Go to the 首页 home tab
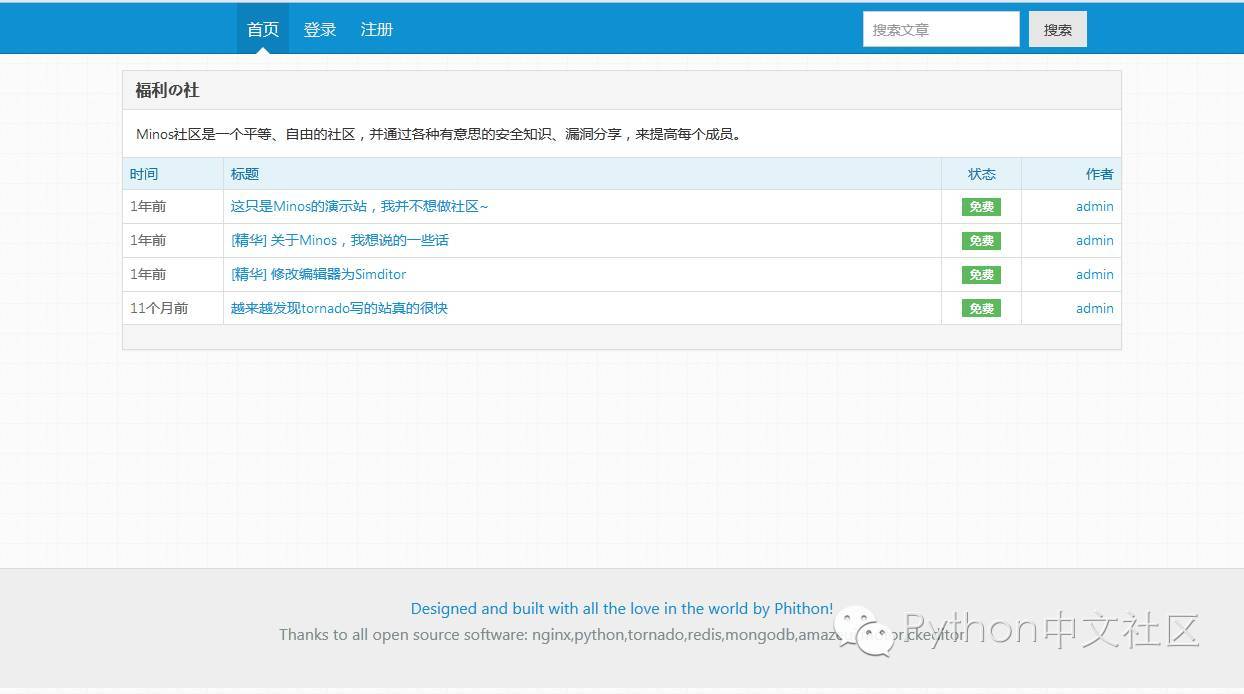This screenshot has width=1244, height=694. click(x=263, y=29)
